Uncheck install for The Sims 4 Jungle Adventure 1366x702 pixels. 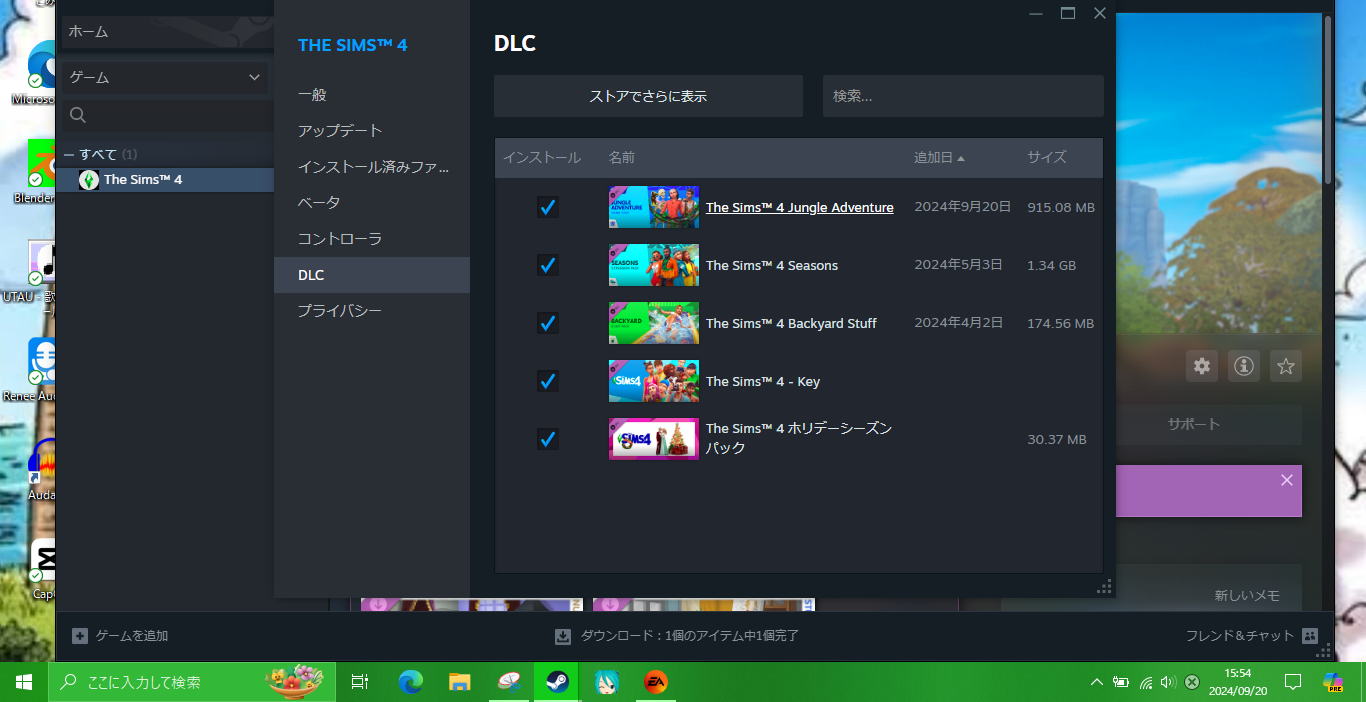coord(547,207)
